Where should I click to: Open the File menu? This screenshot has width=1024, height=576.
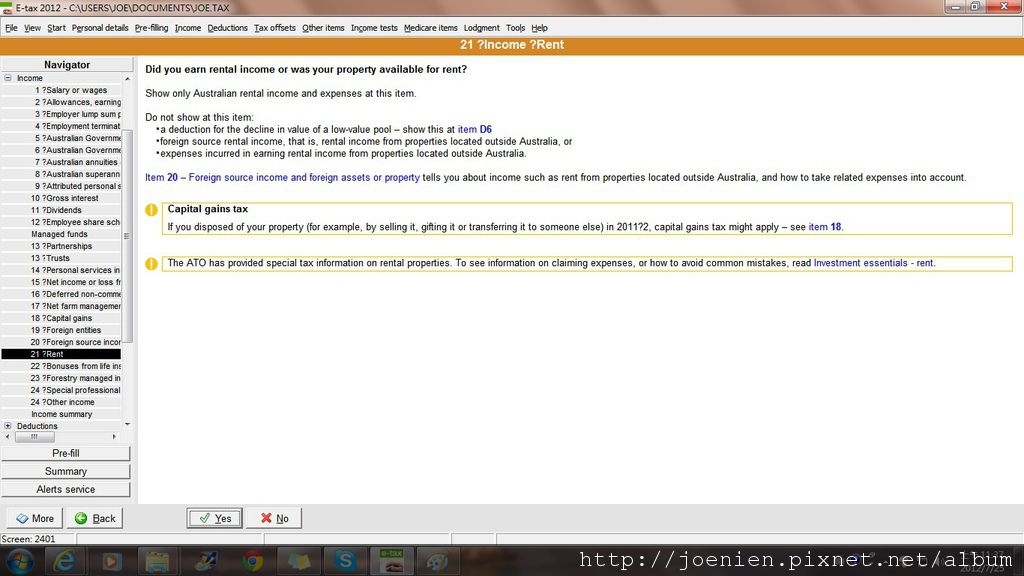[11, 28]
